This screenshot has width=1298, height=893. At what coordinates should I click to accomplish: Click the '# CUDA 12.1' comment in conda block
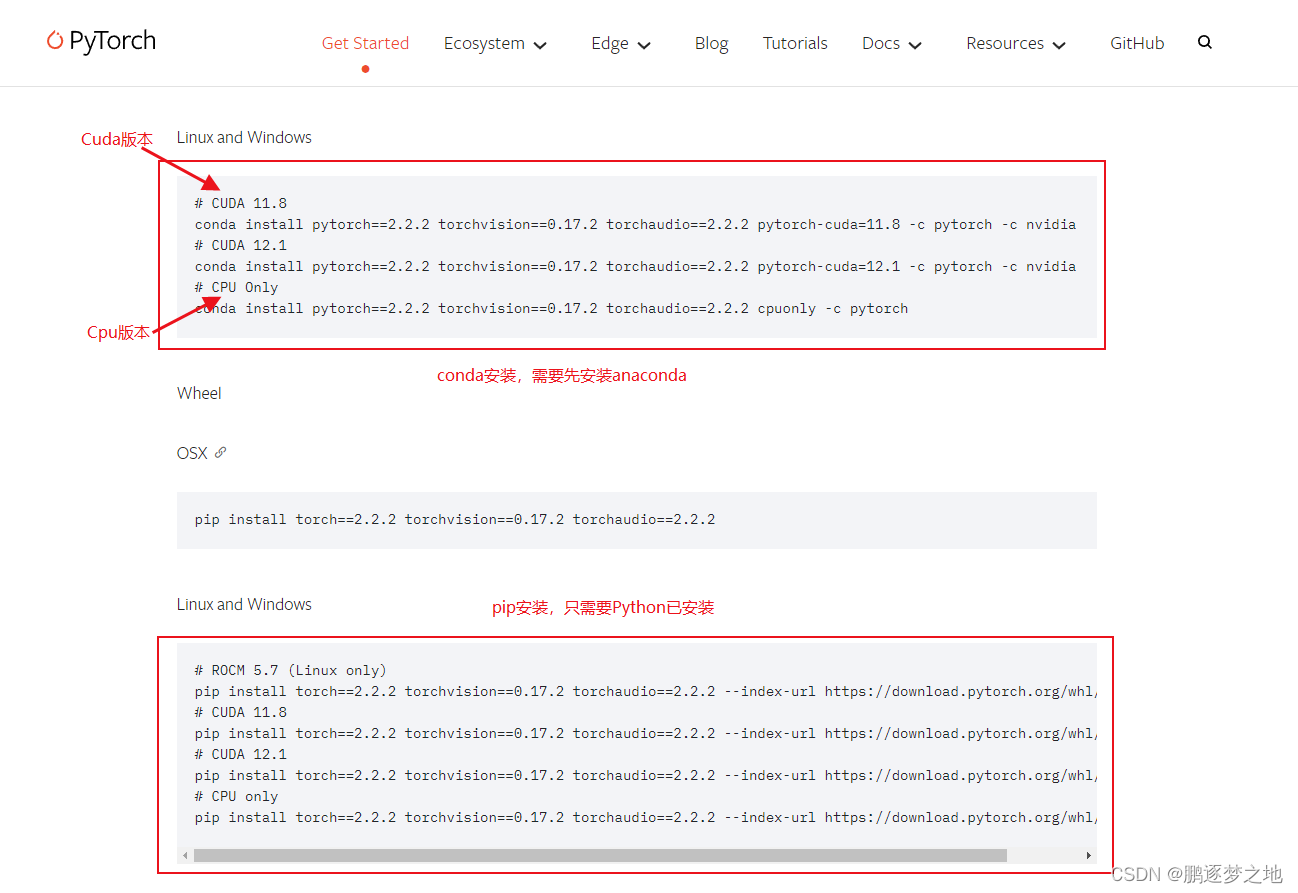point(241,245)
